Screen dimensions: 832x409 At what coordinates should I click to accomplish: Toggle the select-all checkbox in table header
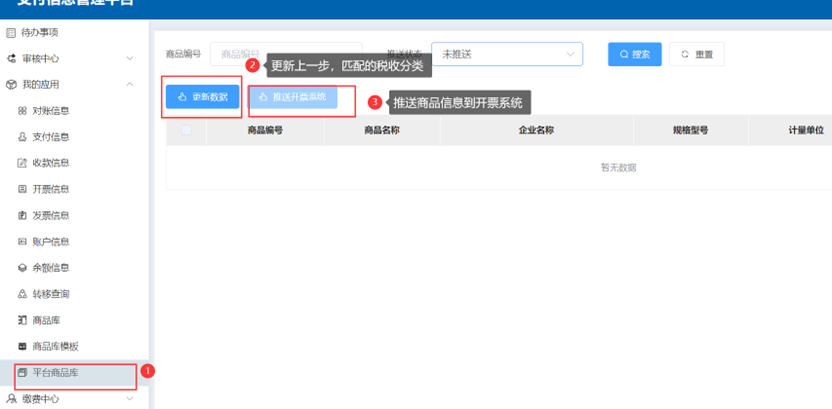tap(186, 130)
